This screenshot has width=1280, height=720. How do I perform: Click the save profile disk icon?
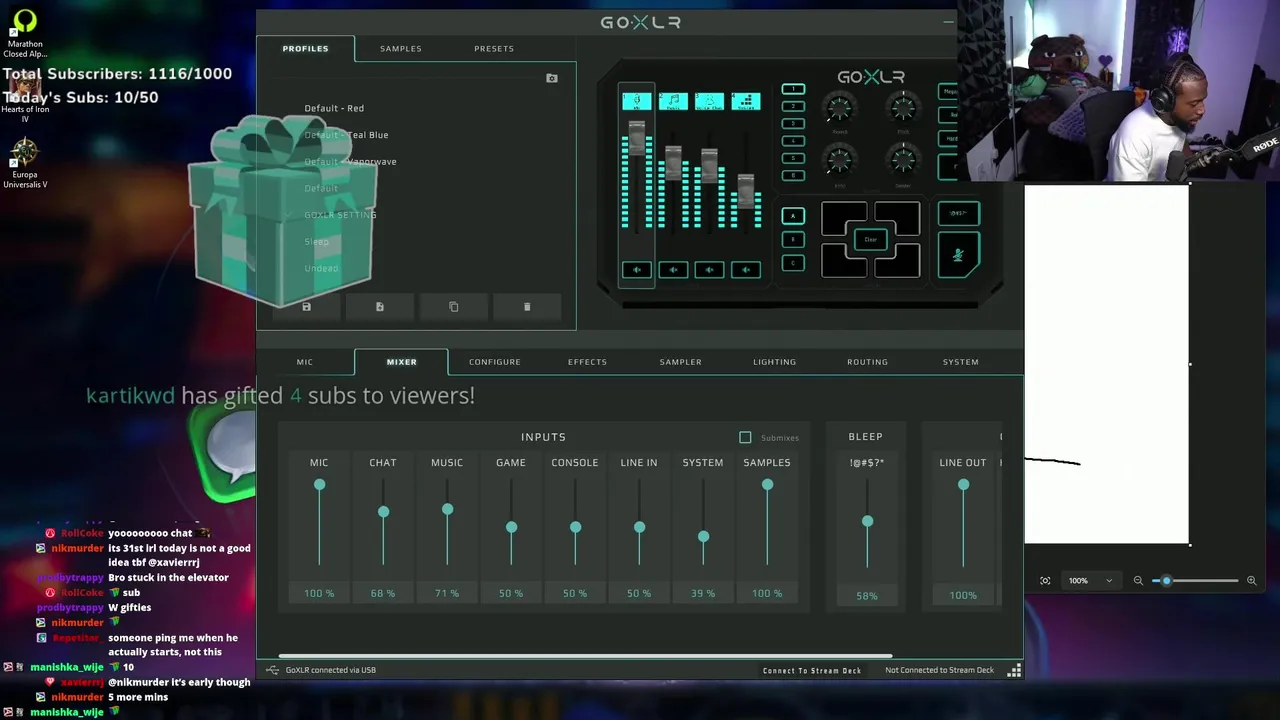(307, 307)
